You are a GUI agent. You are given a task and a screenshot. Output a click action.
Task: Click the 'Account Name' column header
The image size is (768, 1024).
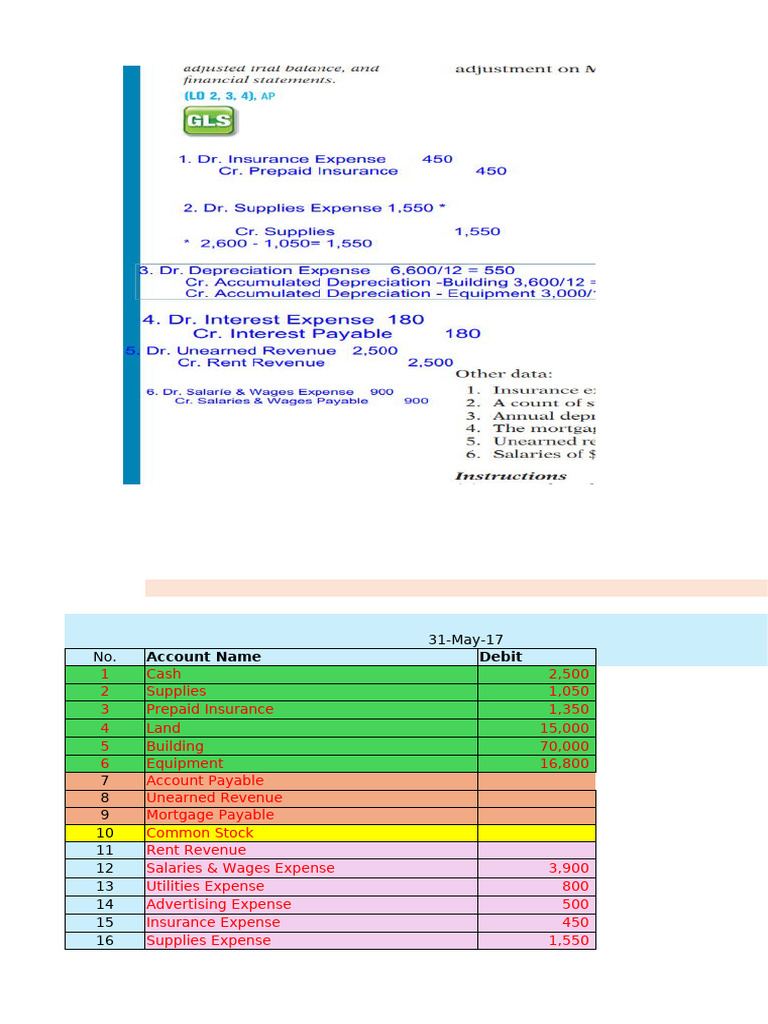pos(311,657)
